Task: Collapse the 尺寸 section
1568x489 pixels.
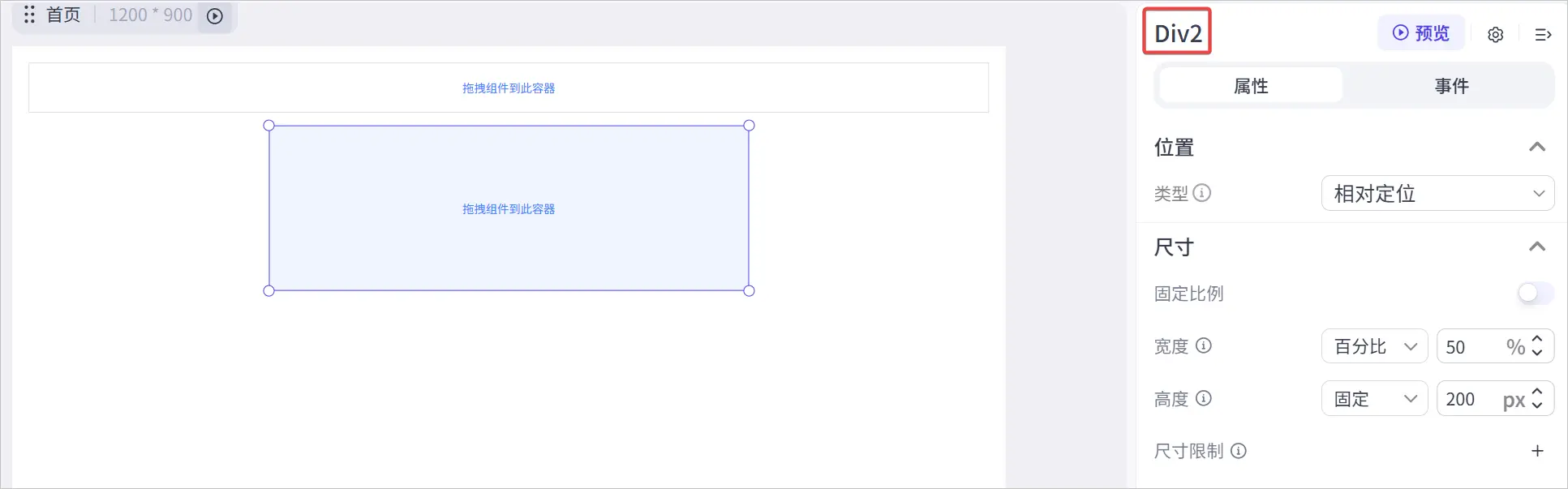Action: (x=1537, y=247)
